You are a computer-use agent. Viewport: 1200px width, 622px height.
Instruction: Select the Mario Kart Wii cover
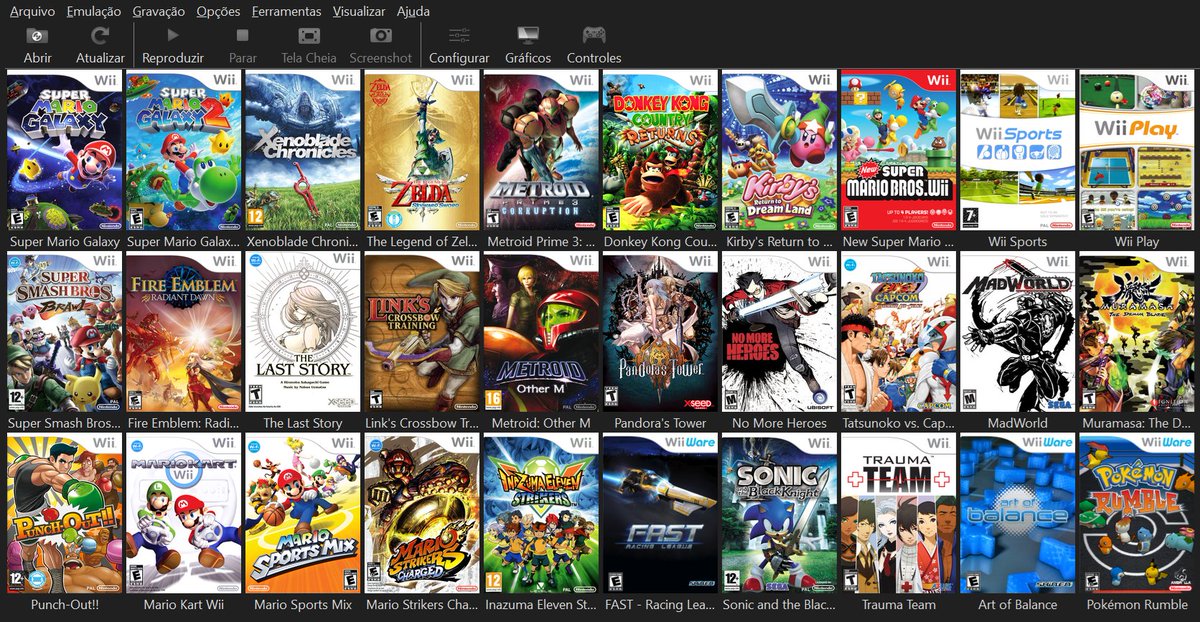click(x=183, y=514)
